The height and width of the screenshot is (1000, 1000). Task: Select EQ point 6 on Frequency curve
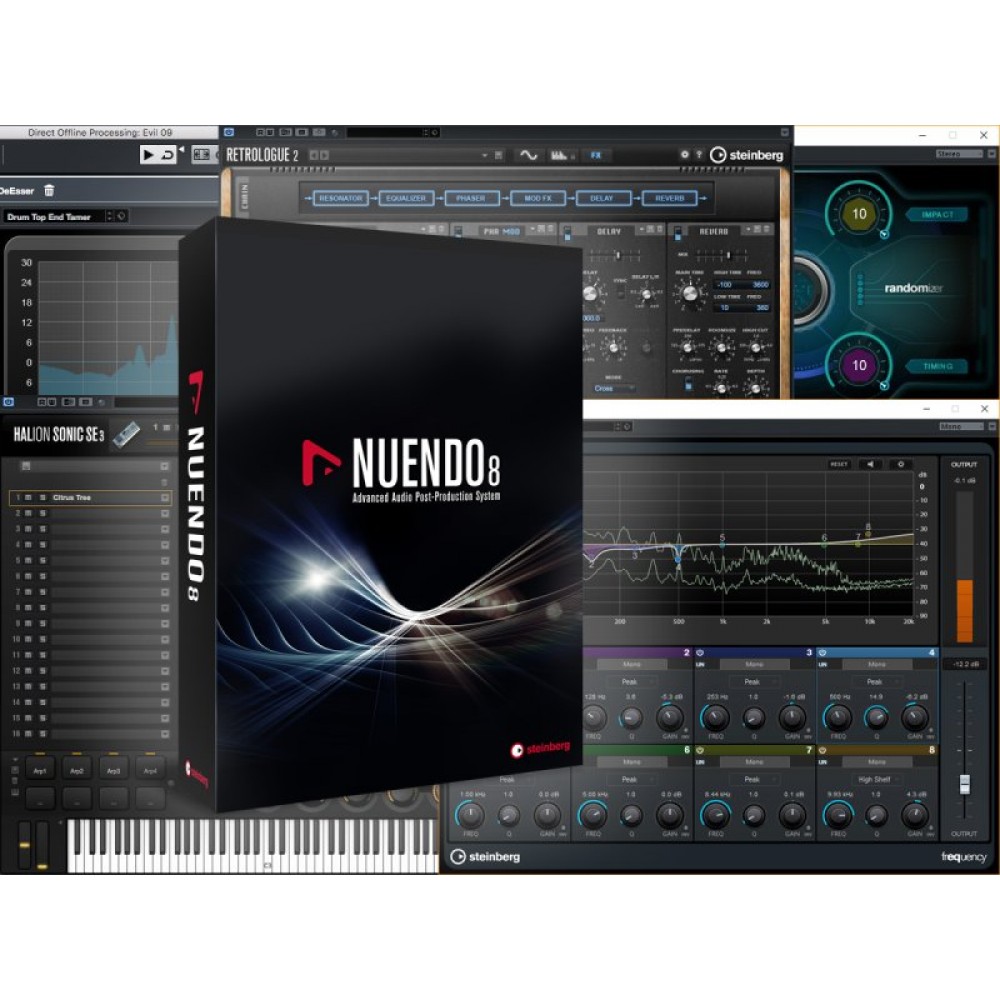tap(824, 545)
